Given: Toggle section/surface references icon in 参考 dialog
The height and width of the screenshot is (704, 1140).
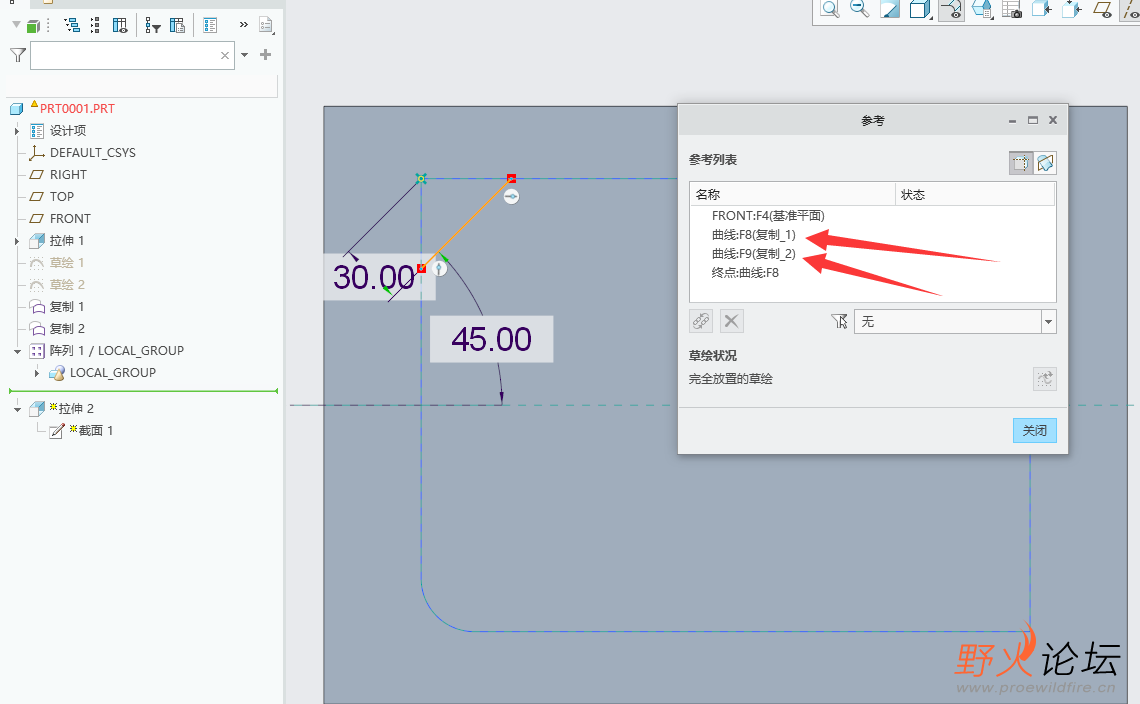Looking at the screenshot, I should 1045,163.
